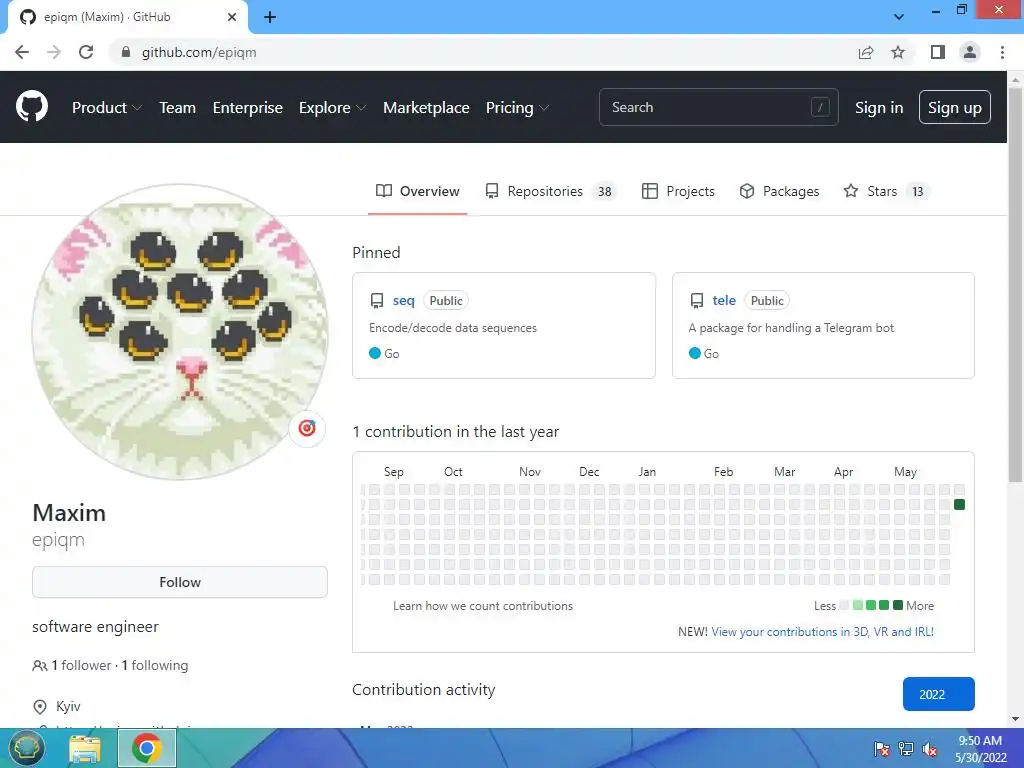Expand the Pricing menu
1024x768 pixels.
517,108
